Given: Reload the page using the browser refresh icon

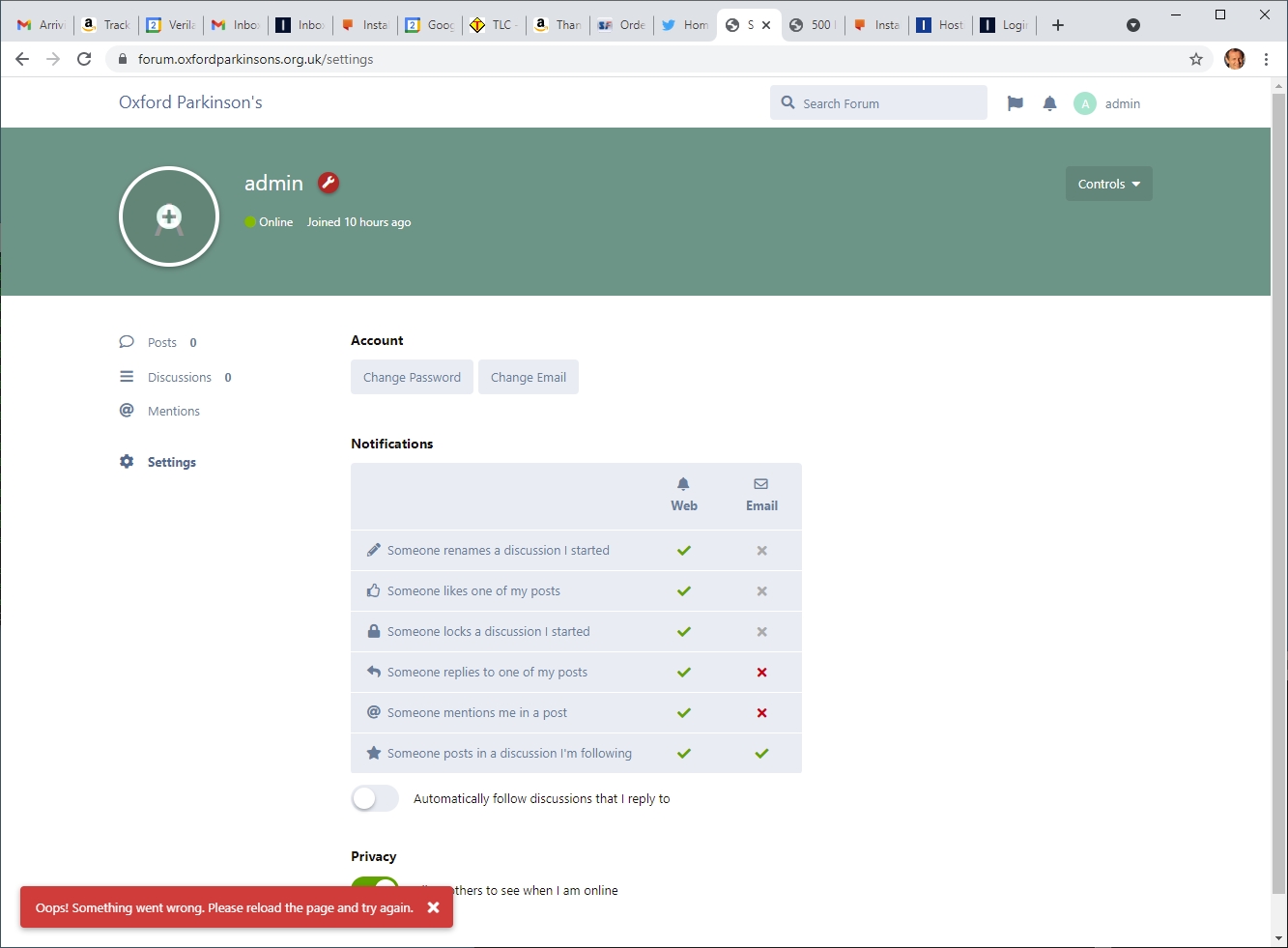Looking at the screenshot, I should click(84, 59).
